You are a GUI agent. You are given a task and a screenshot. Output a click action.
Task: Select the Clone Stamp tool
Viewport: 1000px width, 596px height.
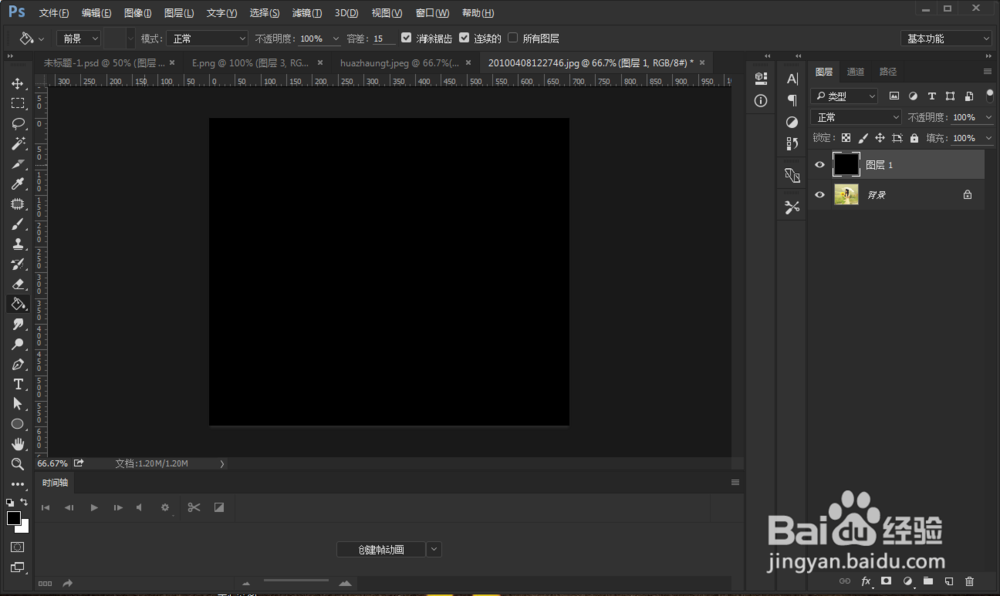coord(18,243)
